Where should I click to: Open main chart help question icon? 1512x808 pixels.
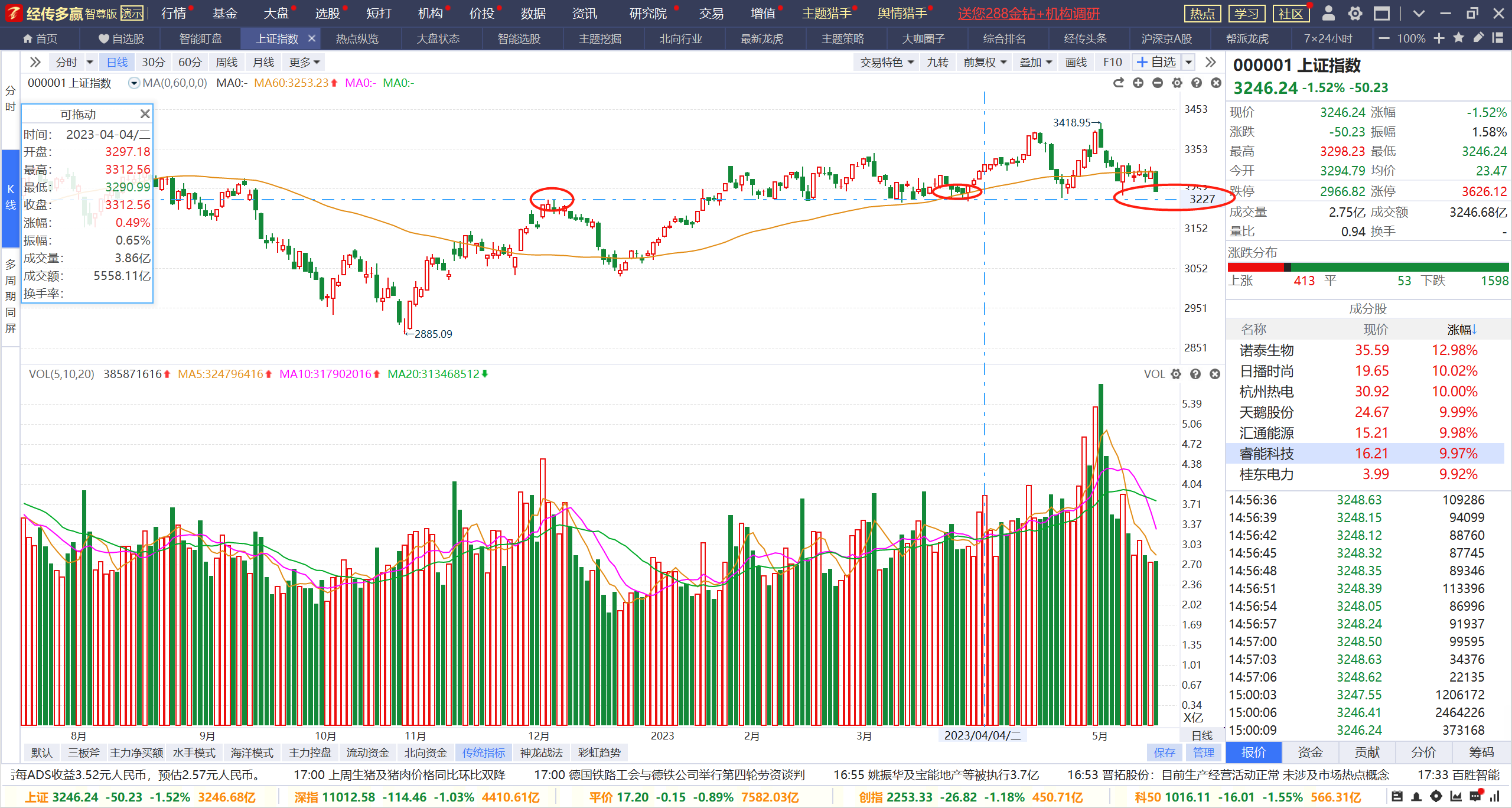click(1197, 83)
